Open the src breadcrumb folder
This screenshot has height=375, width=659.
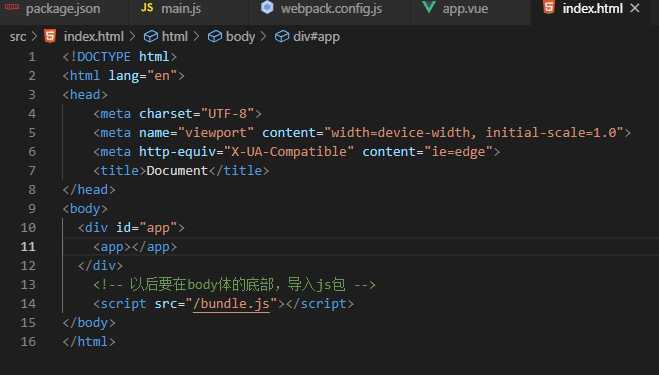coord(18,37)
